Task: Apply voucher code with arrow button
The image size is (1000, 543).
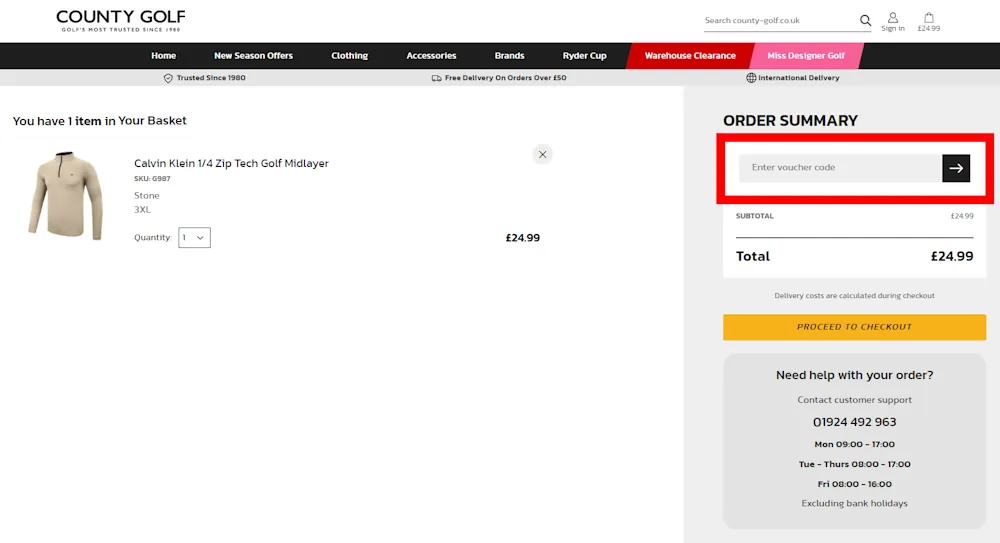Action: [956, 168]
